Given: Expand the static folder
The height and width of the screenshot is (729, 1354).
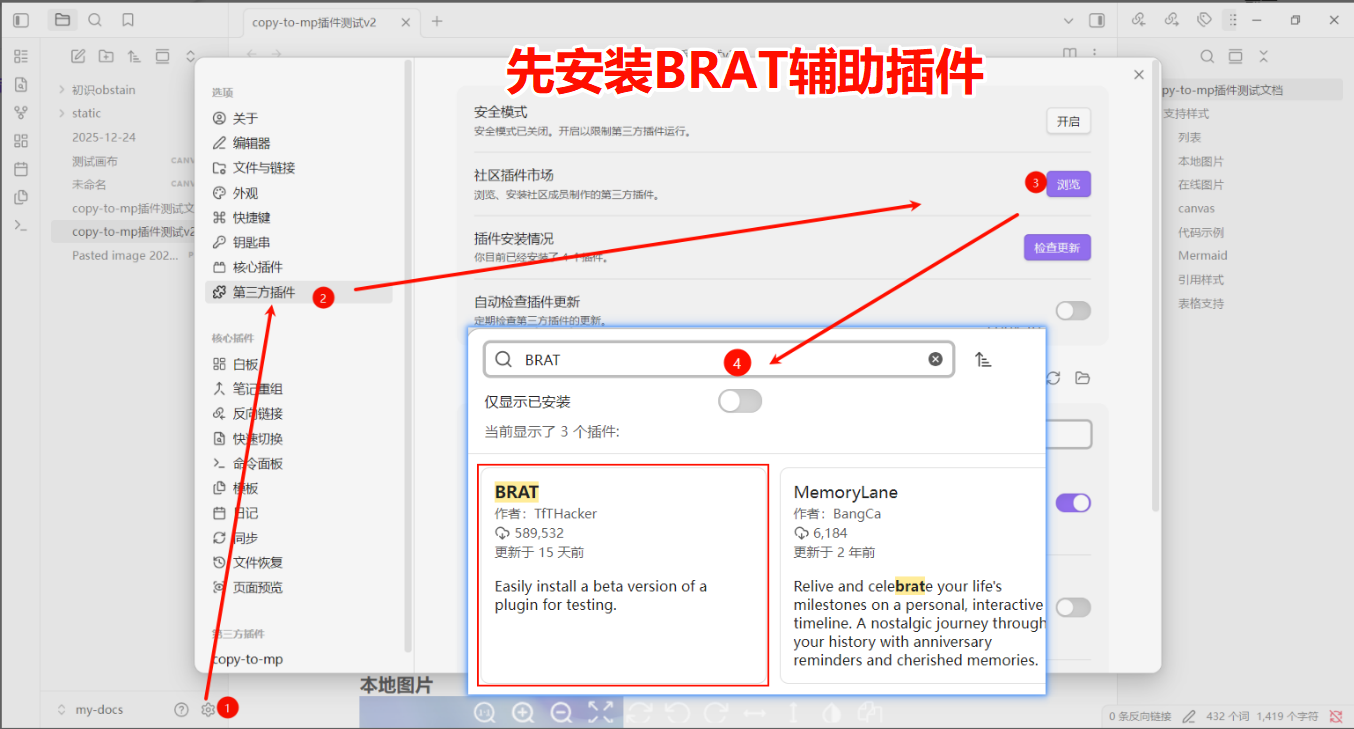Looking at the screenshot, I should tap(62, 114).
